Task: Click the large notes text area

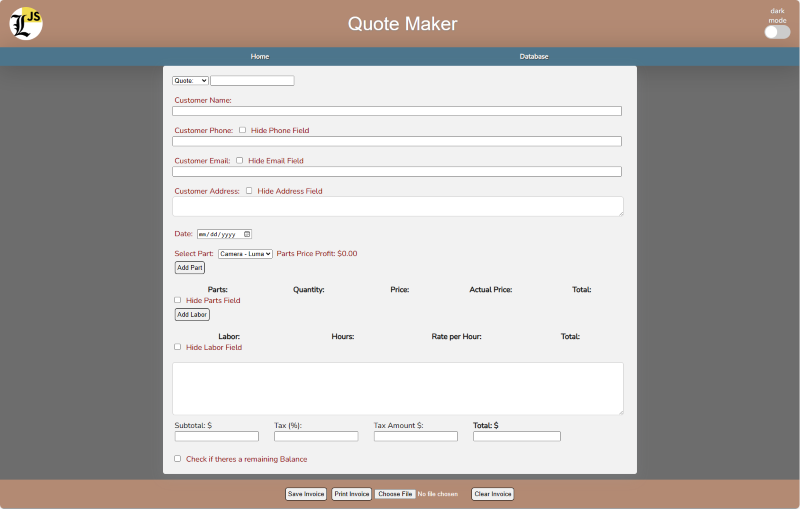Action: tap(398, 389)
